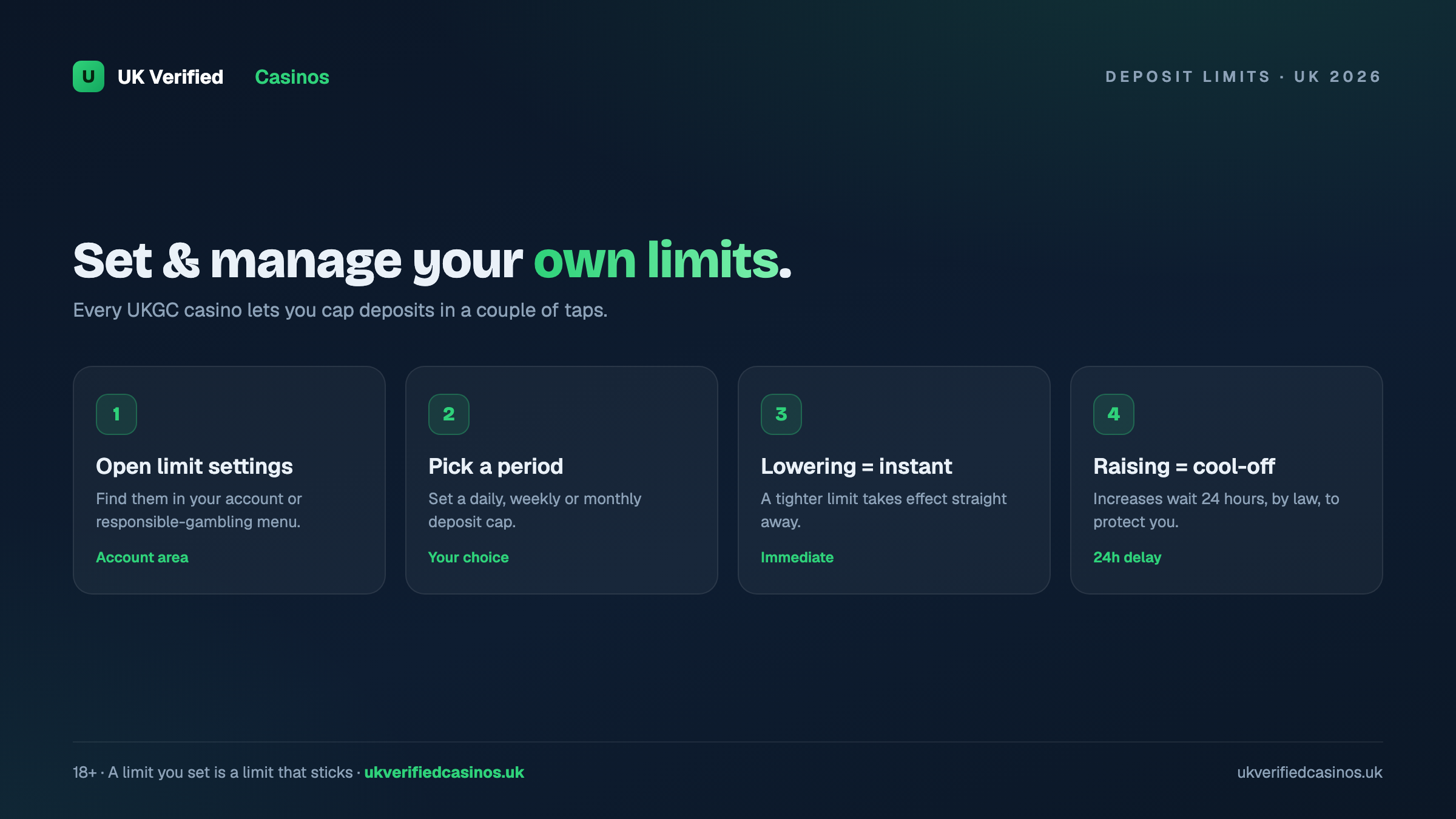Click the 24h delay tag

pos(1127,558)
